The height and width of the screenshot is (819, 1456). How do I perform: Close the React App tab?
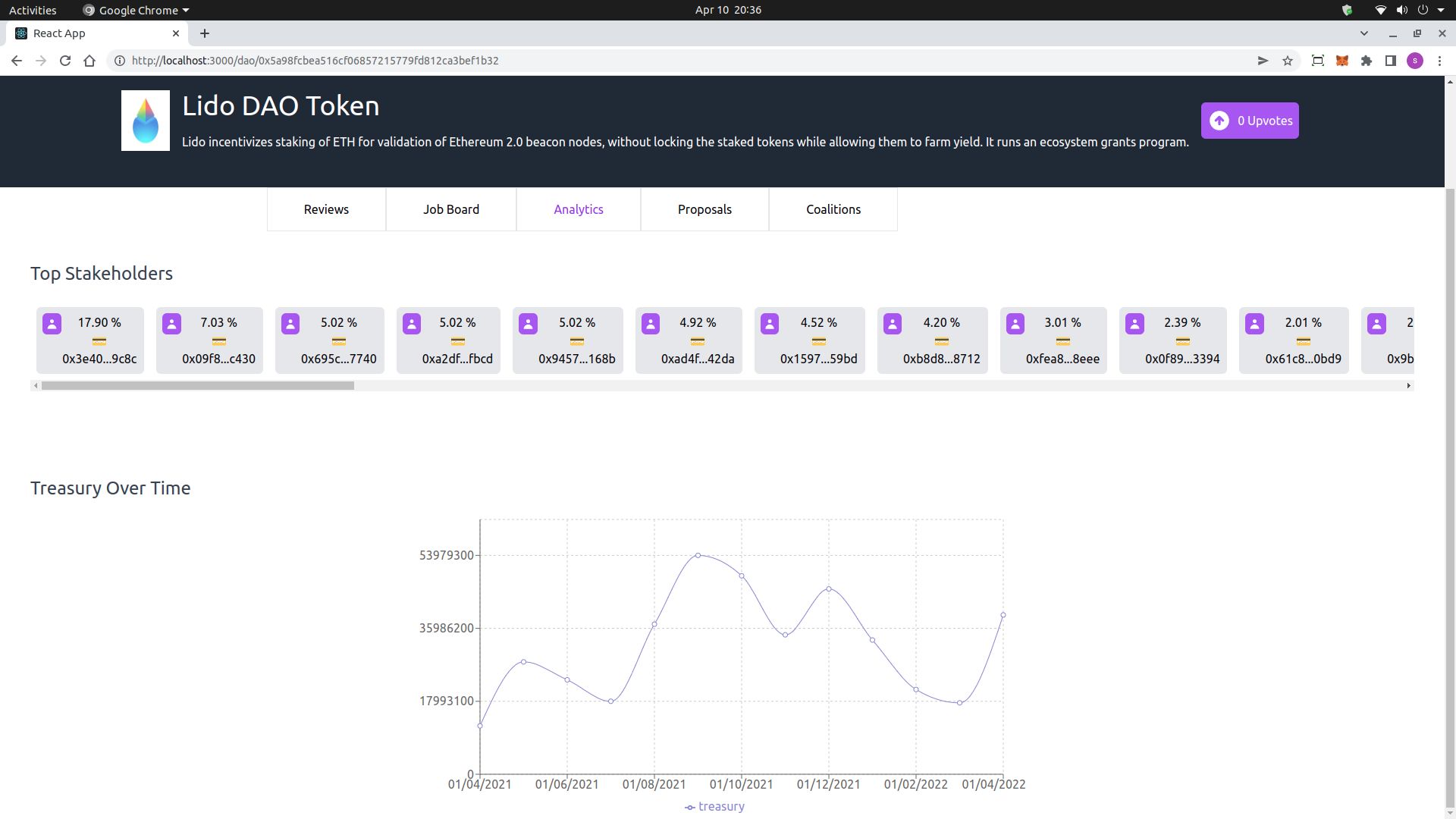[176, 33]
